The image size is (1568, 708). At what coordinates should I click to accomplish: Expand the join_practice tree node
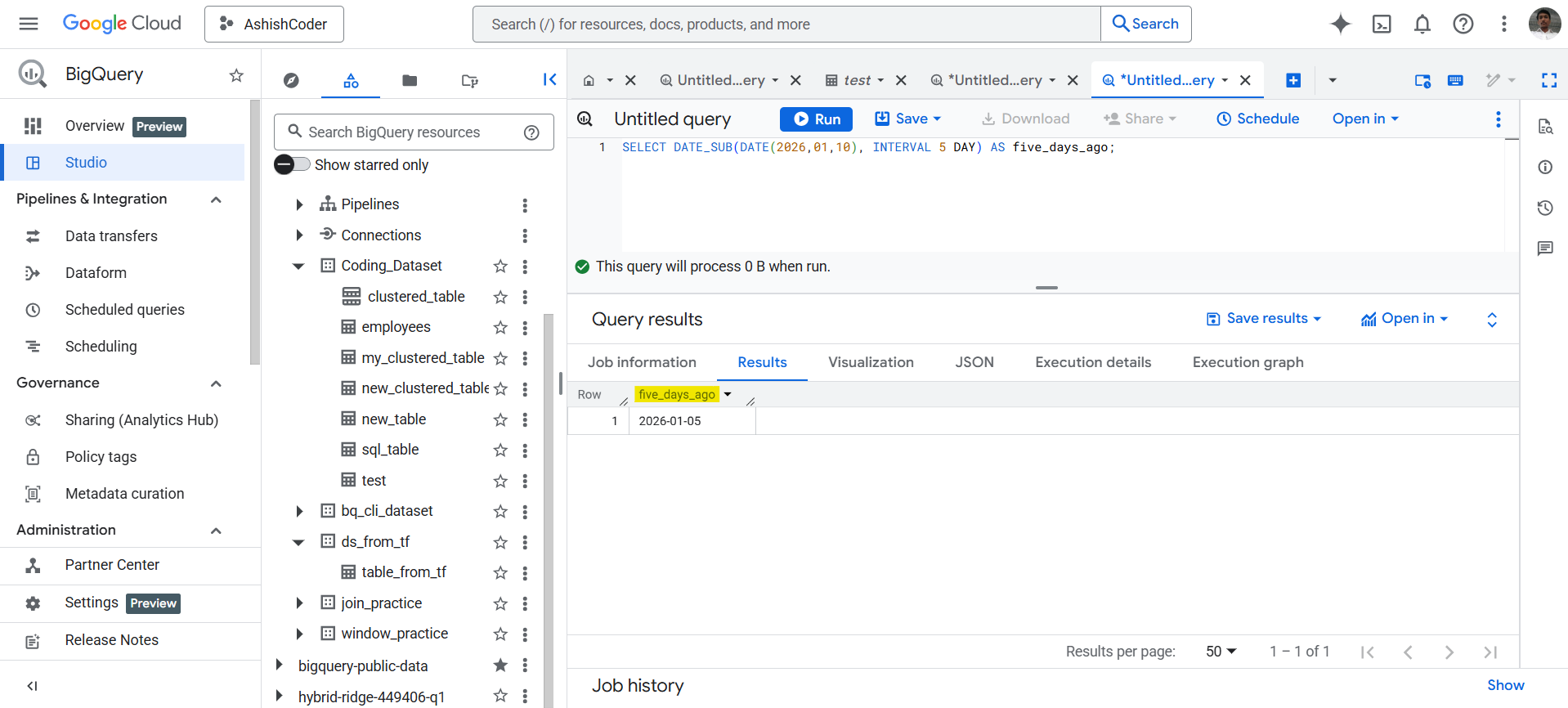point(299,603)
